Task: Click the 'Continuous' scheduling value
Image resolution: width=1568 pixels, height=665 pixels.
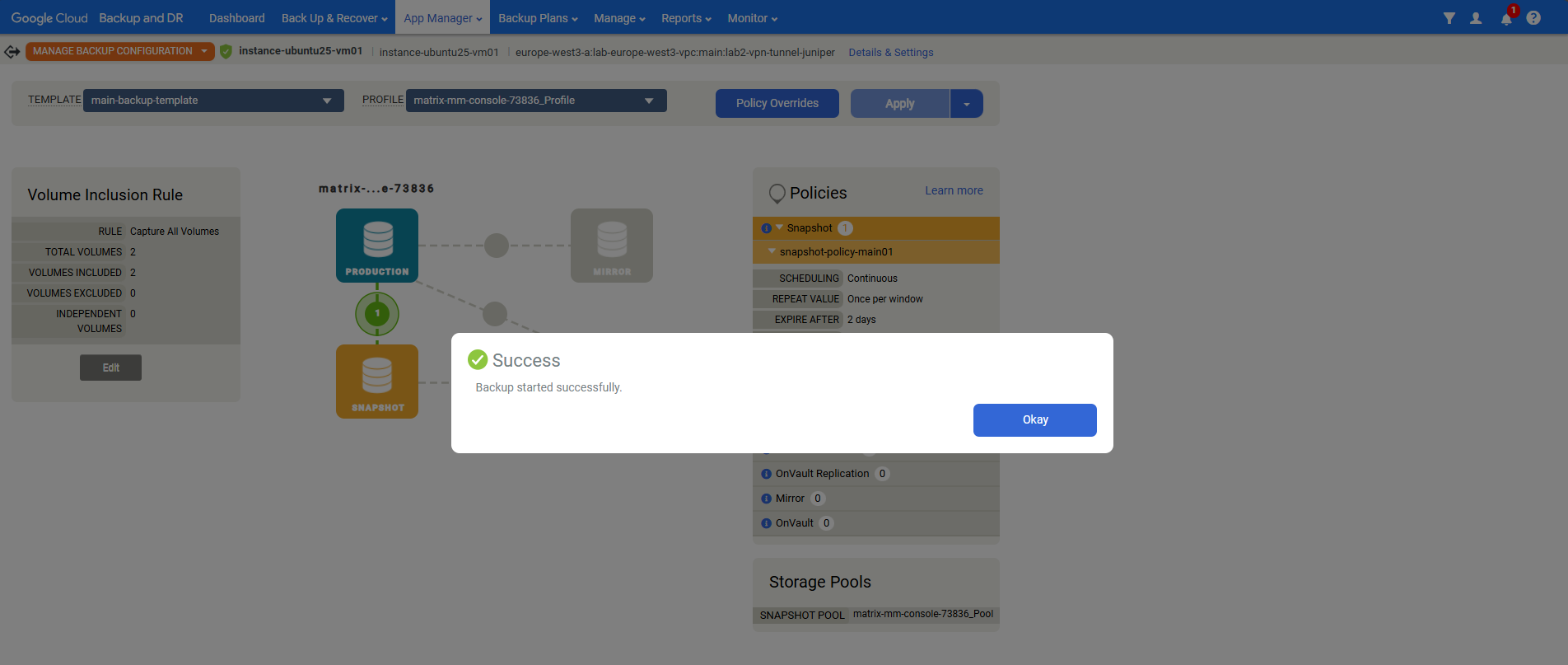Action: [x=872, y=279]
